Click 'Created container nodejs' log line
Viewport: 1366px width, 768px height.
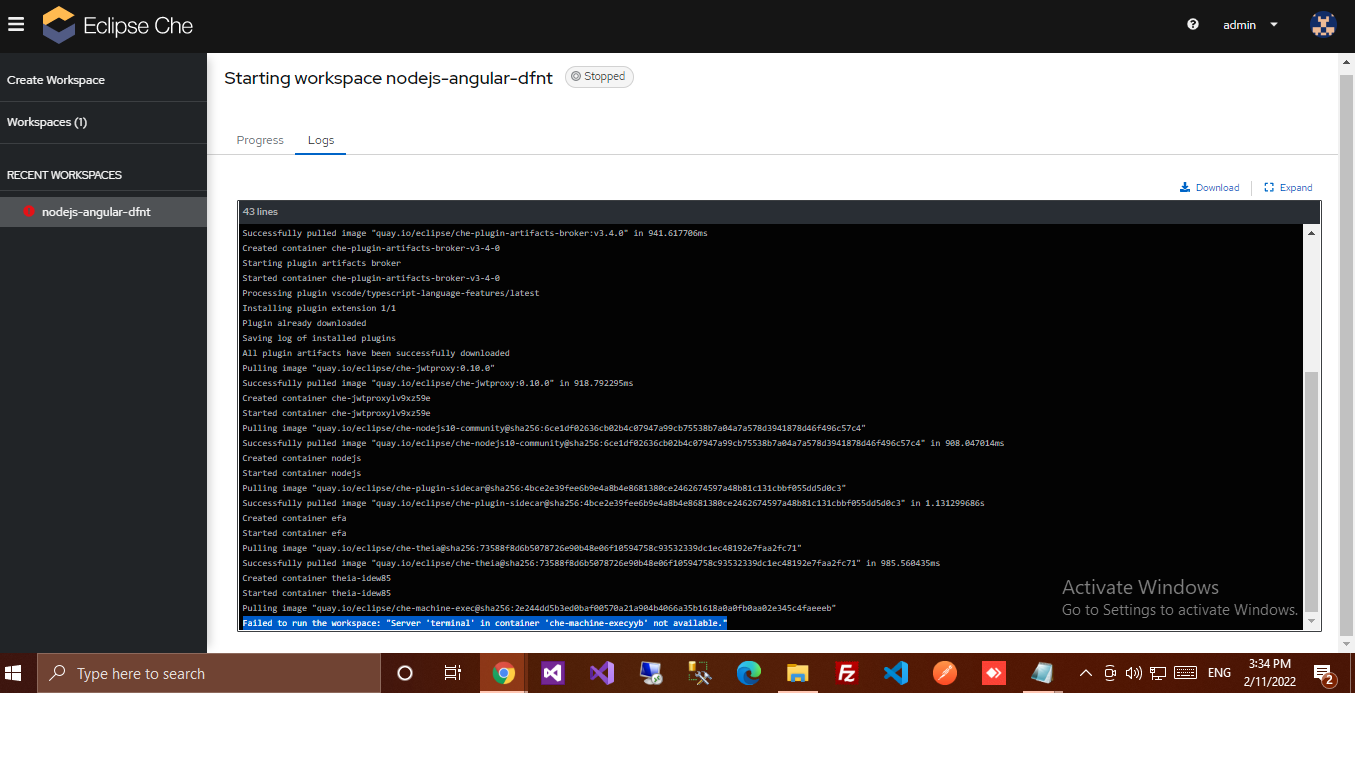click(301, 458)
